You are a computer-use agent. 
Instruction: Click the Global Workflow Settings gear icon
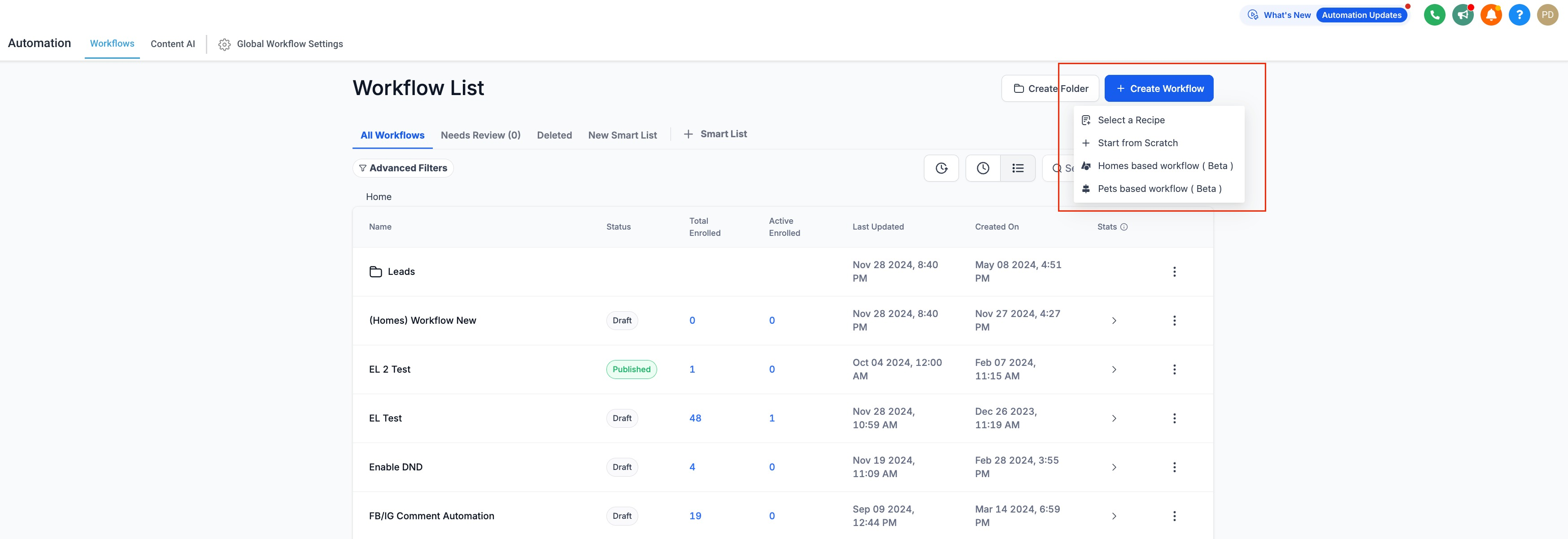click(x=224, y=44)
